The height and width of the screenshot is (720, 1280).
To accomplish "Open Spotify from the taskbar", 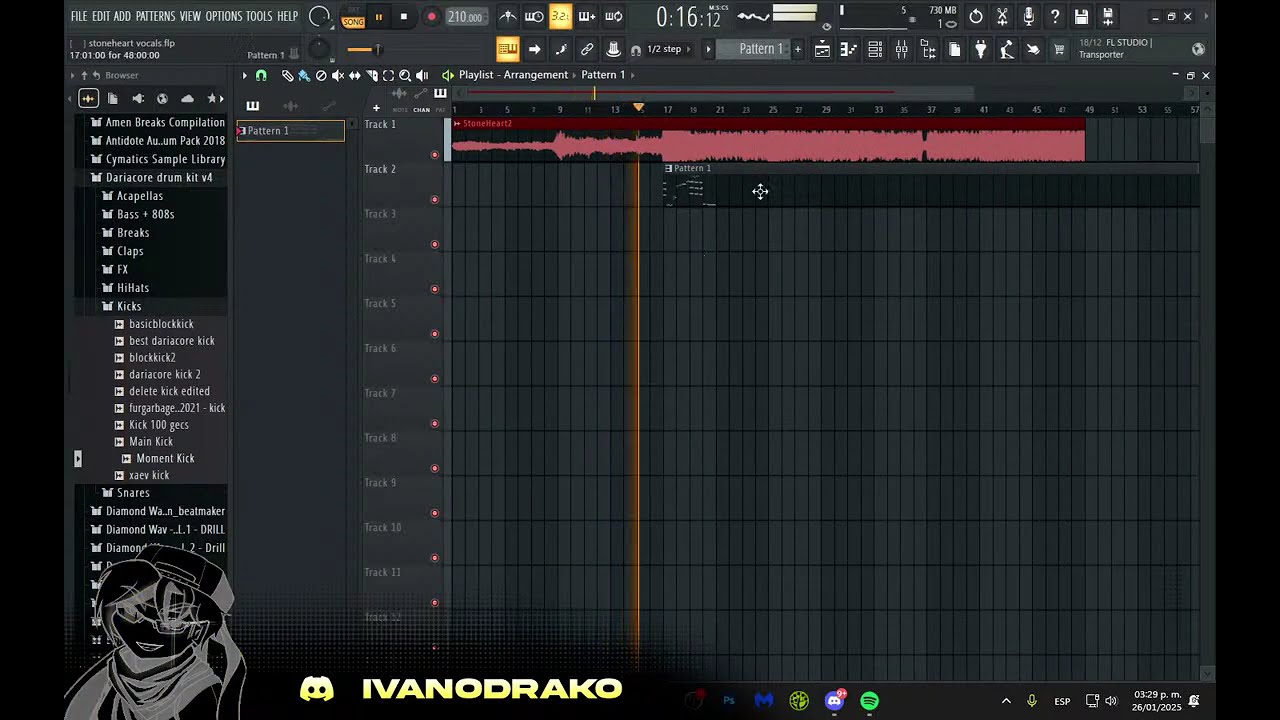I will [x=869, y=701].
